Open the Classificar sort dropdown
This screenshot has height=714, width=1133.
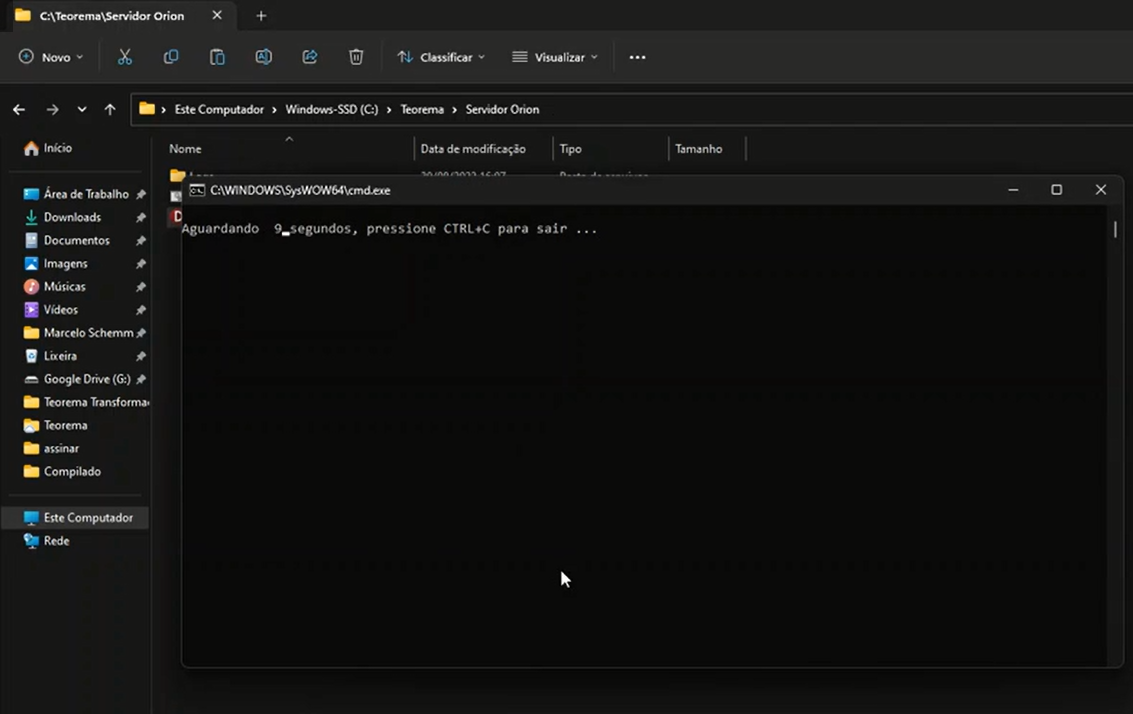click(441, 57)
